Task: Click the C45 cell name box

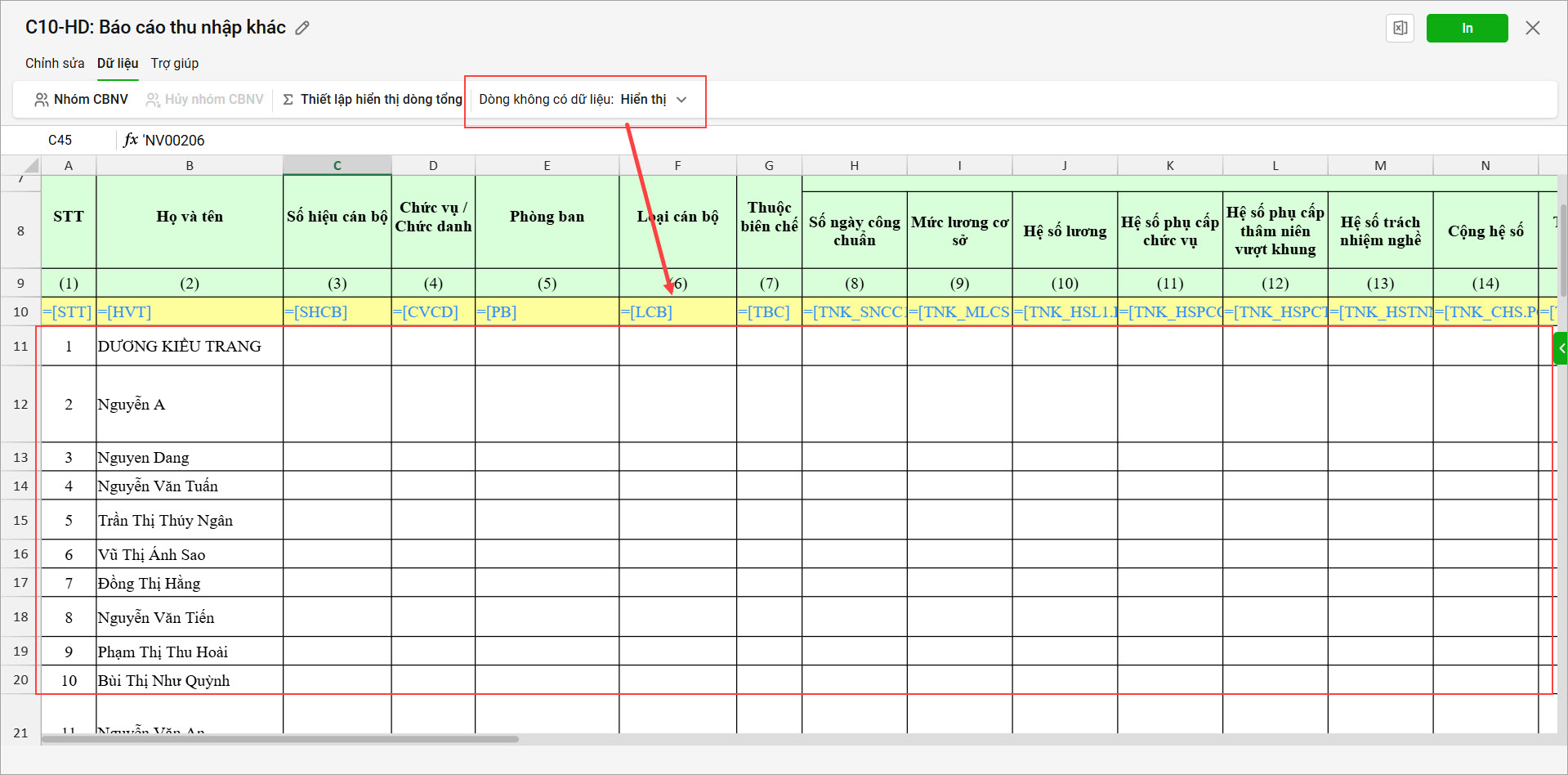Action: coord(60,140)
